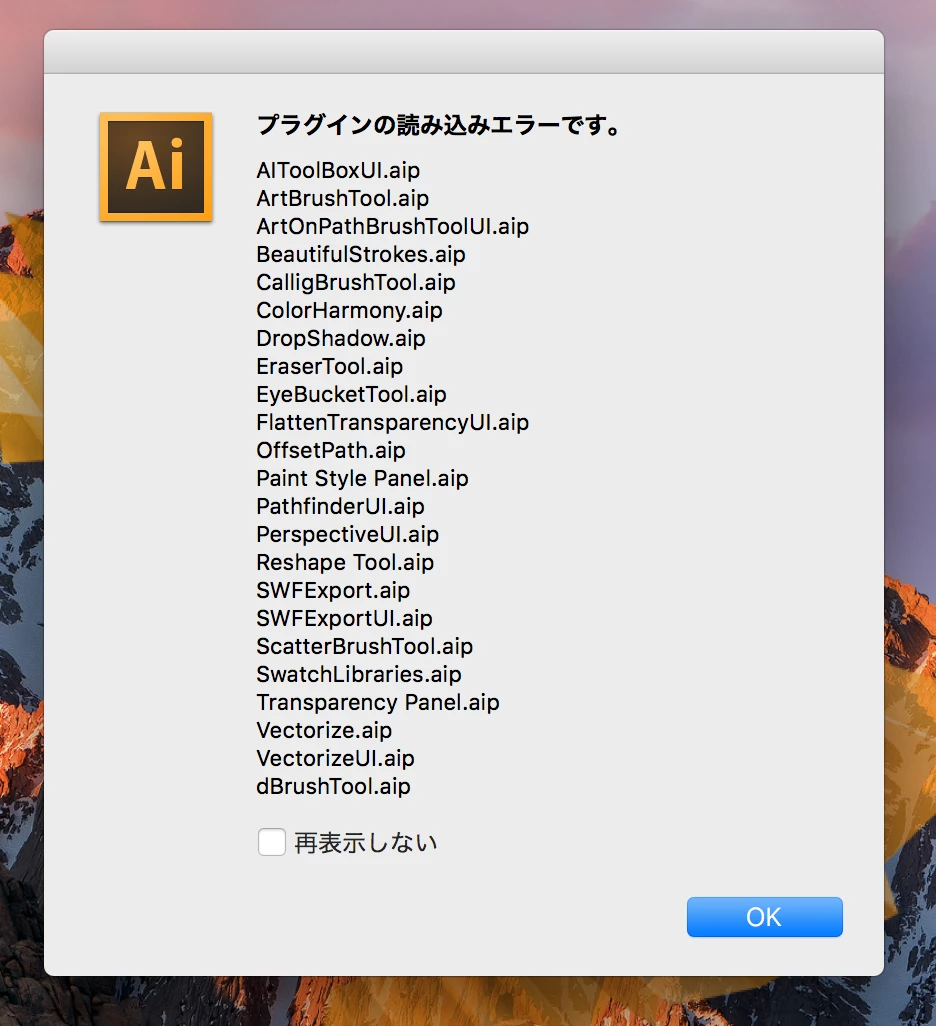Select the SWFExport.aip entry
This screenshot has height=1026, width=936.
(x=333, y=591)
